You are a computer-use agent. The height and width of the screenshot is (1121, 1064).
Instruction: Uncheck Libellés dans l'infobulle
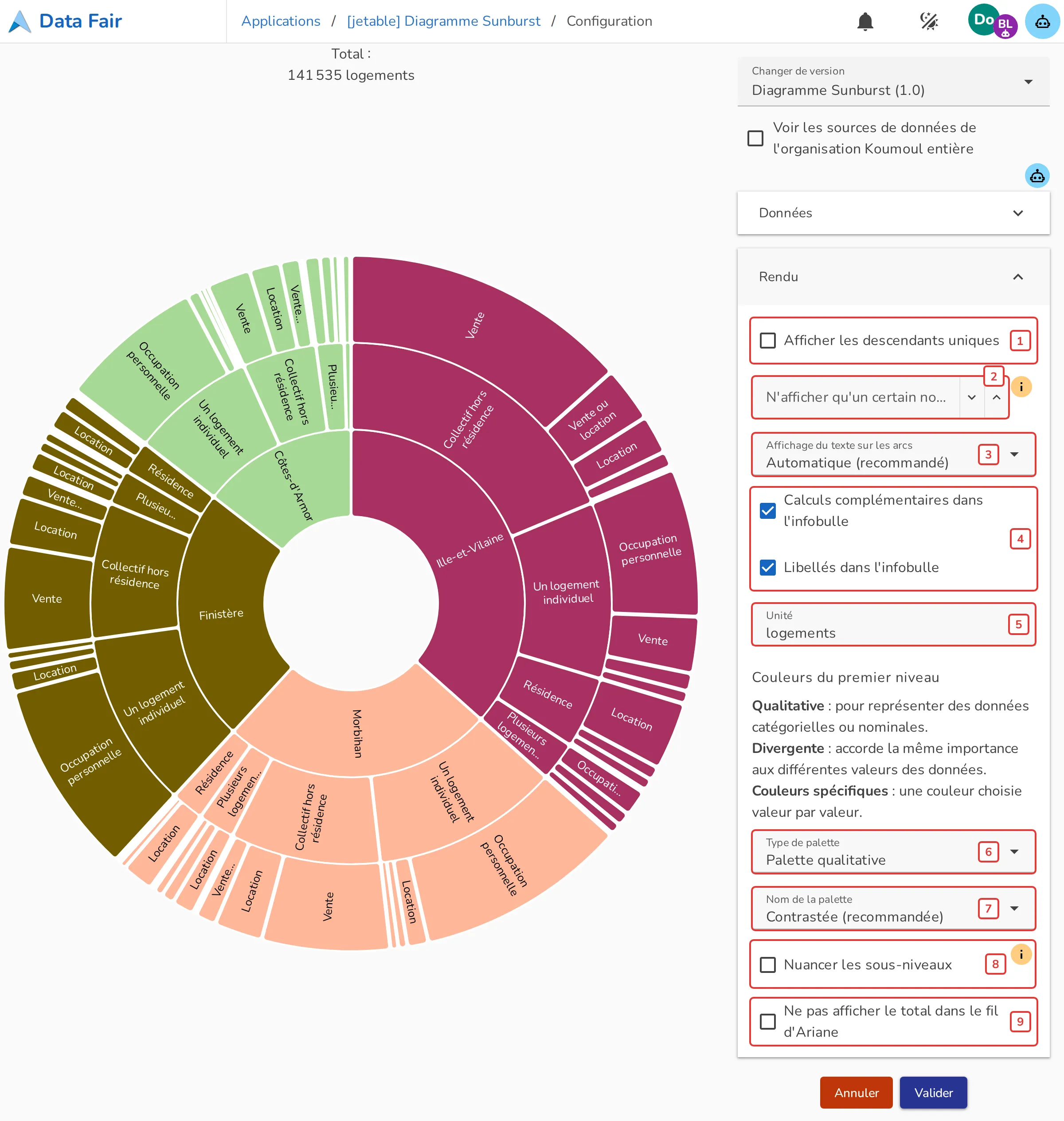[767, 567]
